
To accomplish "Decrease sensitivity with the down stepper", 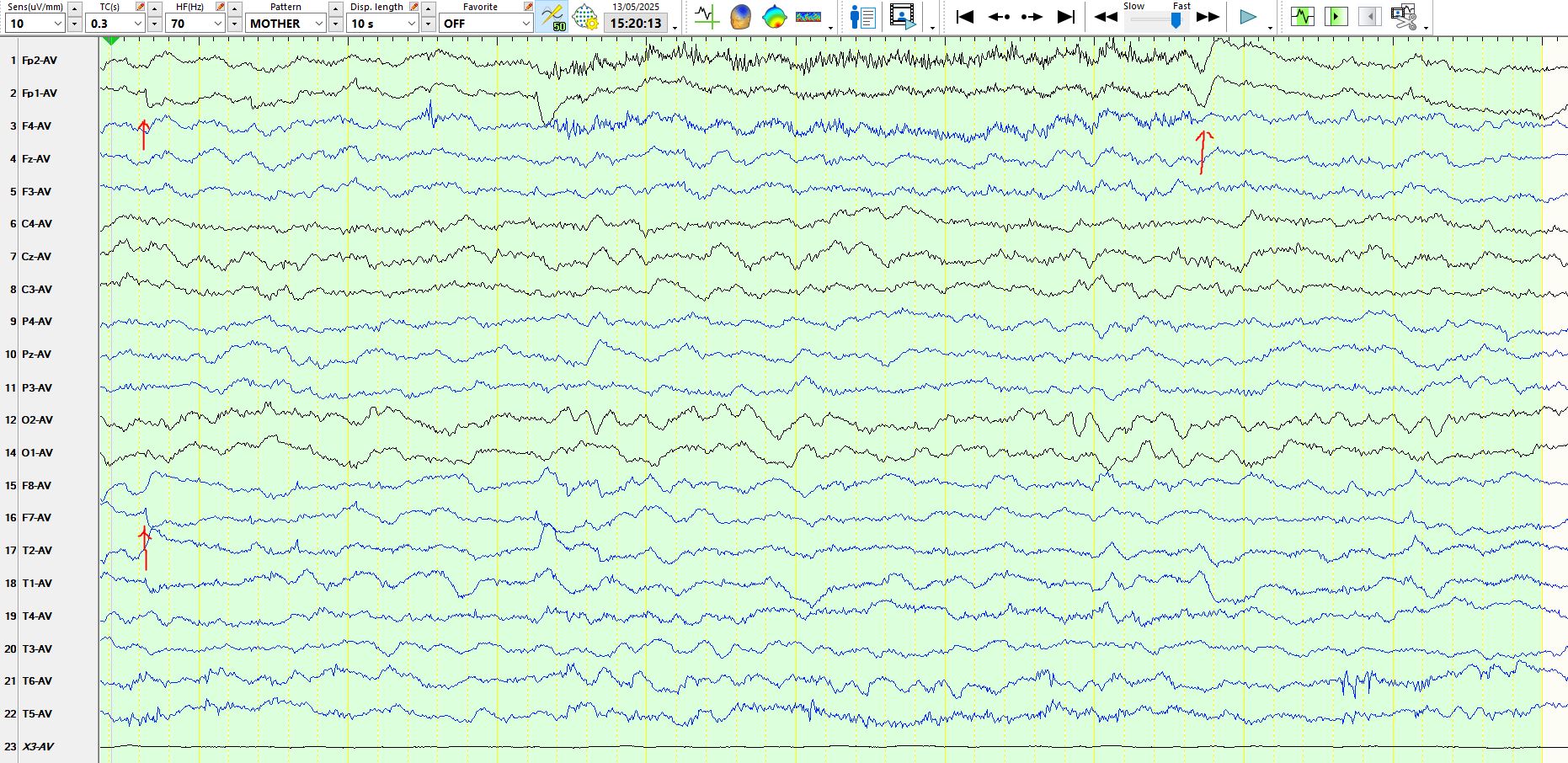I will pyautogui.click(x=75, y=24).
